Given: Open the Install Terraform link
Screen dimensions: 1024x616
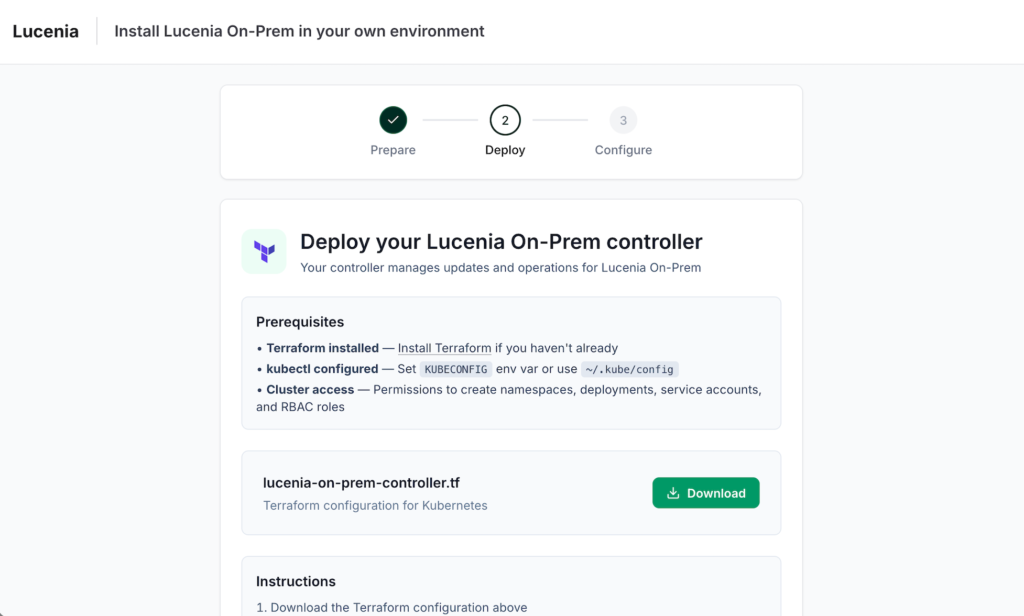Looking at the screenshot, I should 444,348.
